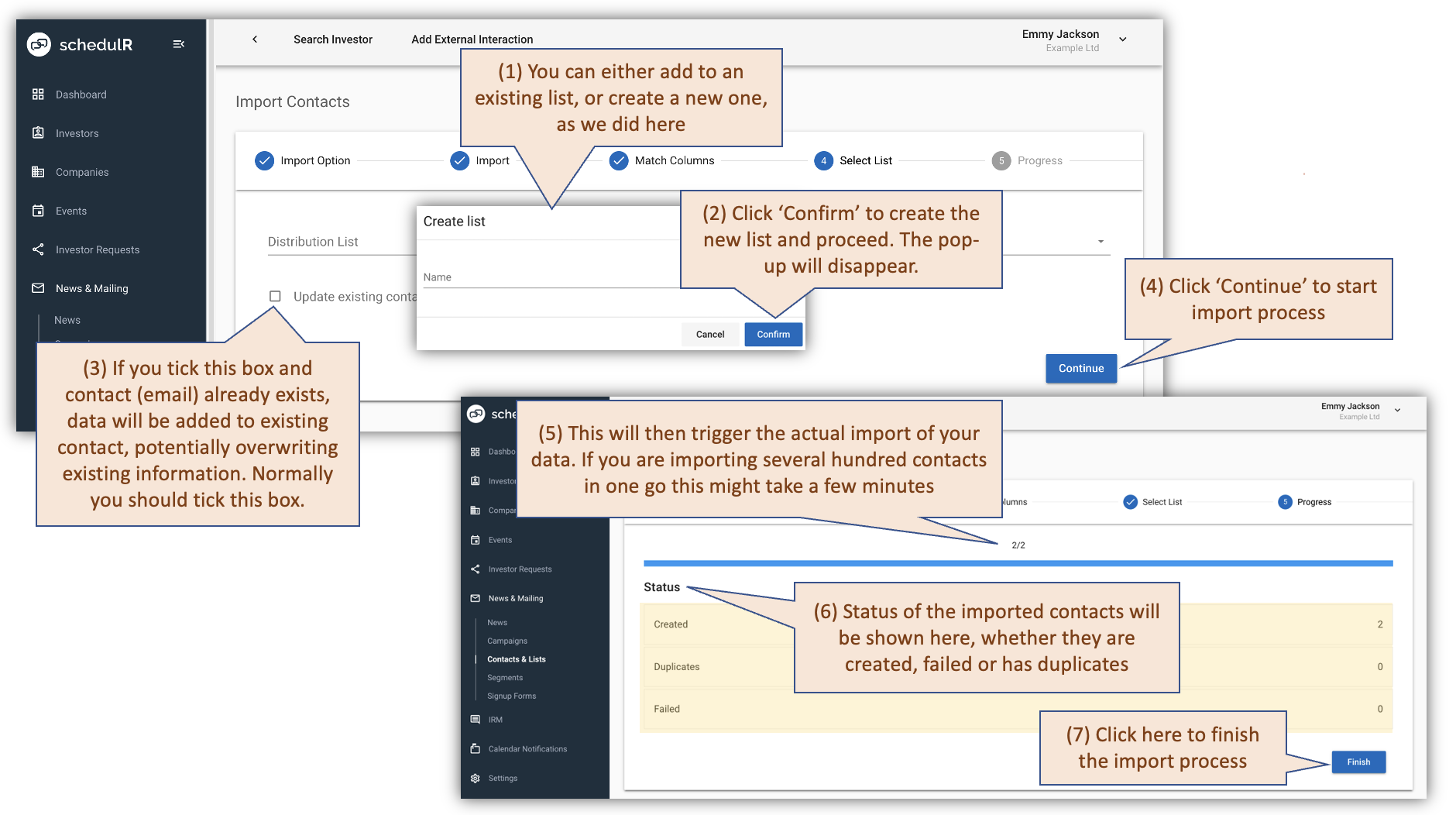Open the Events section
This screenshot has width=1456, height=815.
[70, 210]
